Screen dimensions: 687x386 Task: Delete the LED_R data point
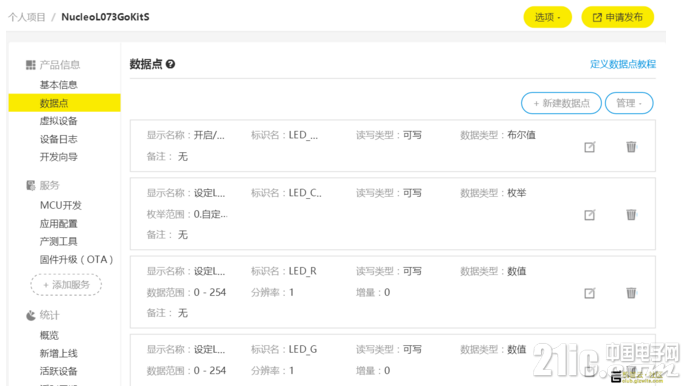coord(631,292)
